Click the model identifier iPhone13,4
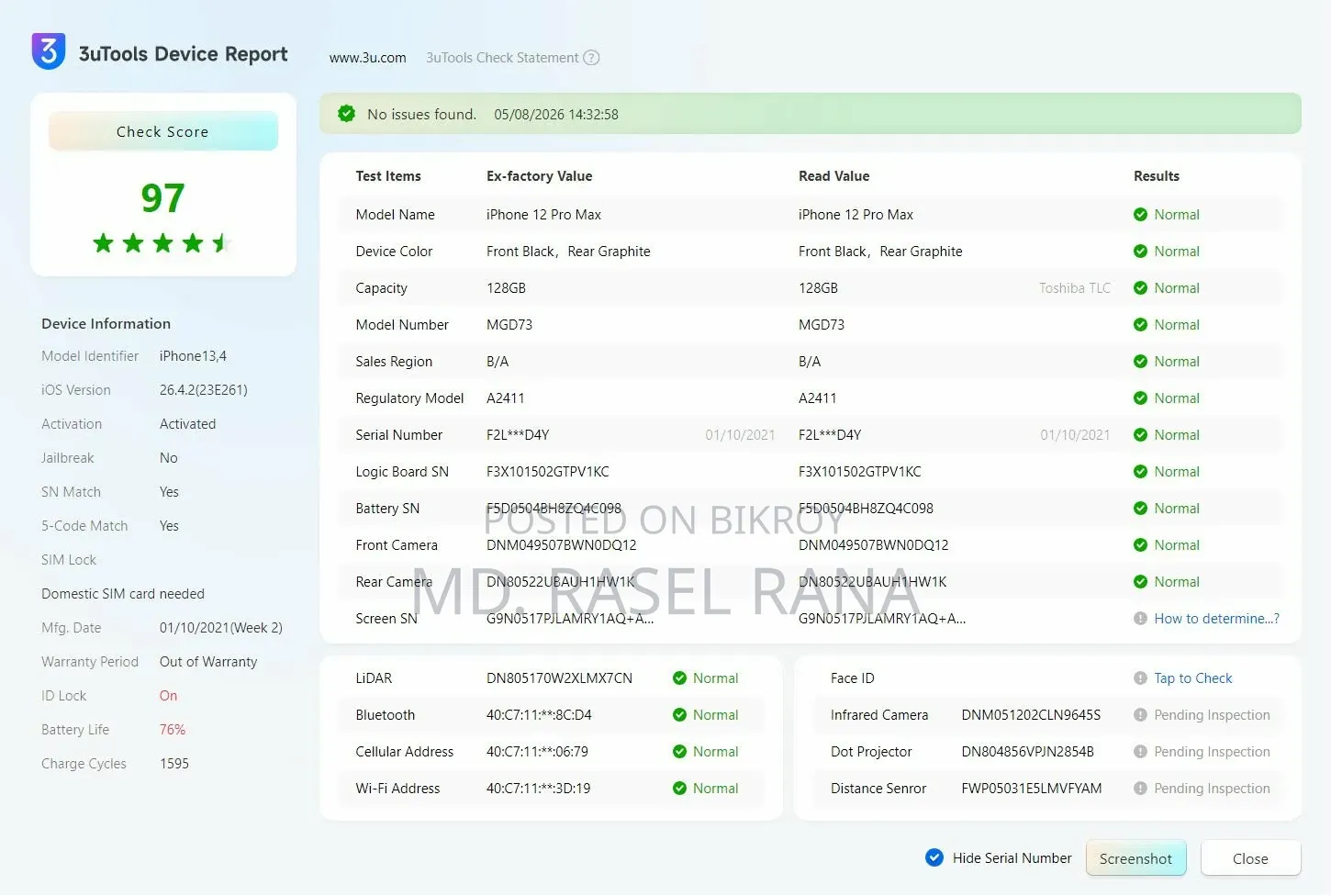1331x896 pixels. 193,356
